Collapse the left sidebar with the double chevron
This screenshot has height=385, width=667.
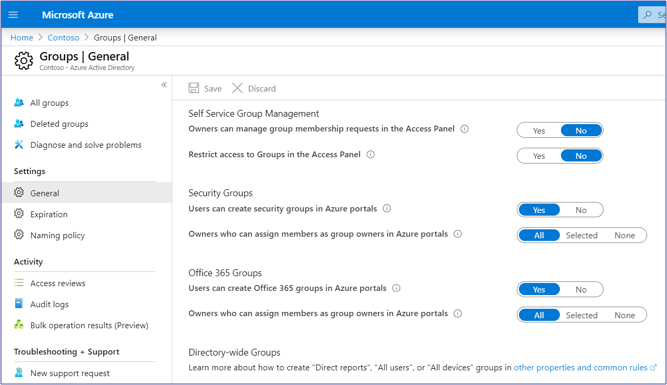click(x=164, y=85)
